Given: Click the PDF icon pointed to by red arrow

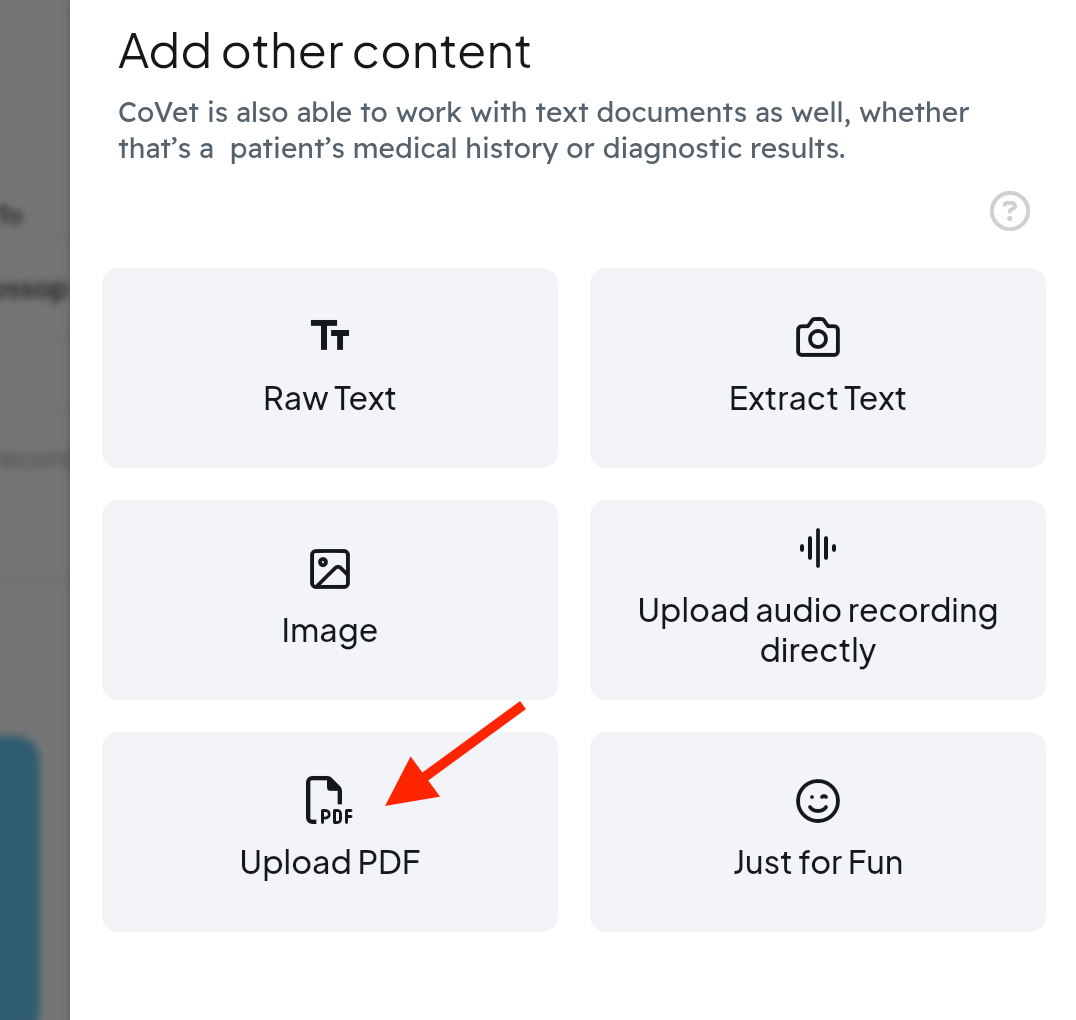Looking at the screenshot, I should coord(330,800).
